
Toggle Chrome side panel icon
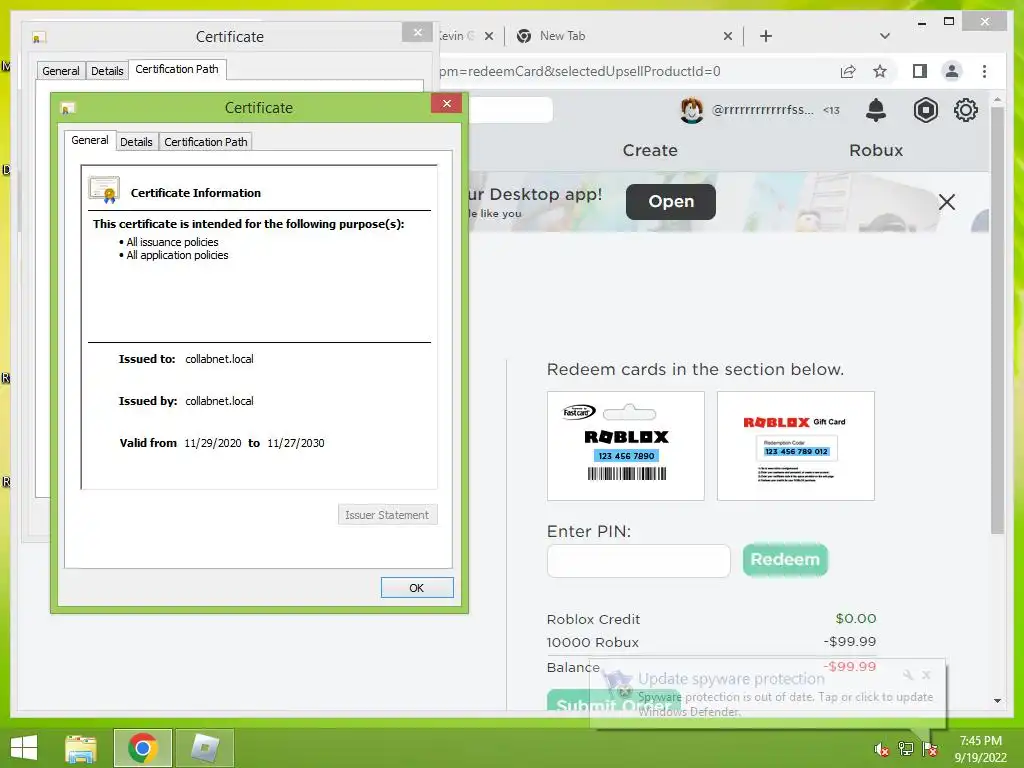pos(920,71)
